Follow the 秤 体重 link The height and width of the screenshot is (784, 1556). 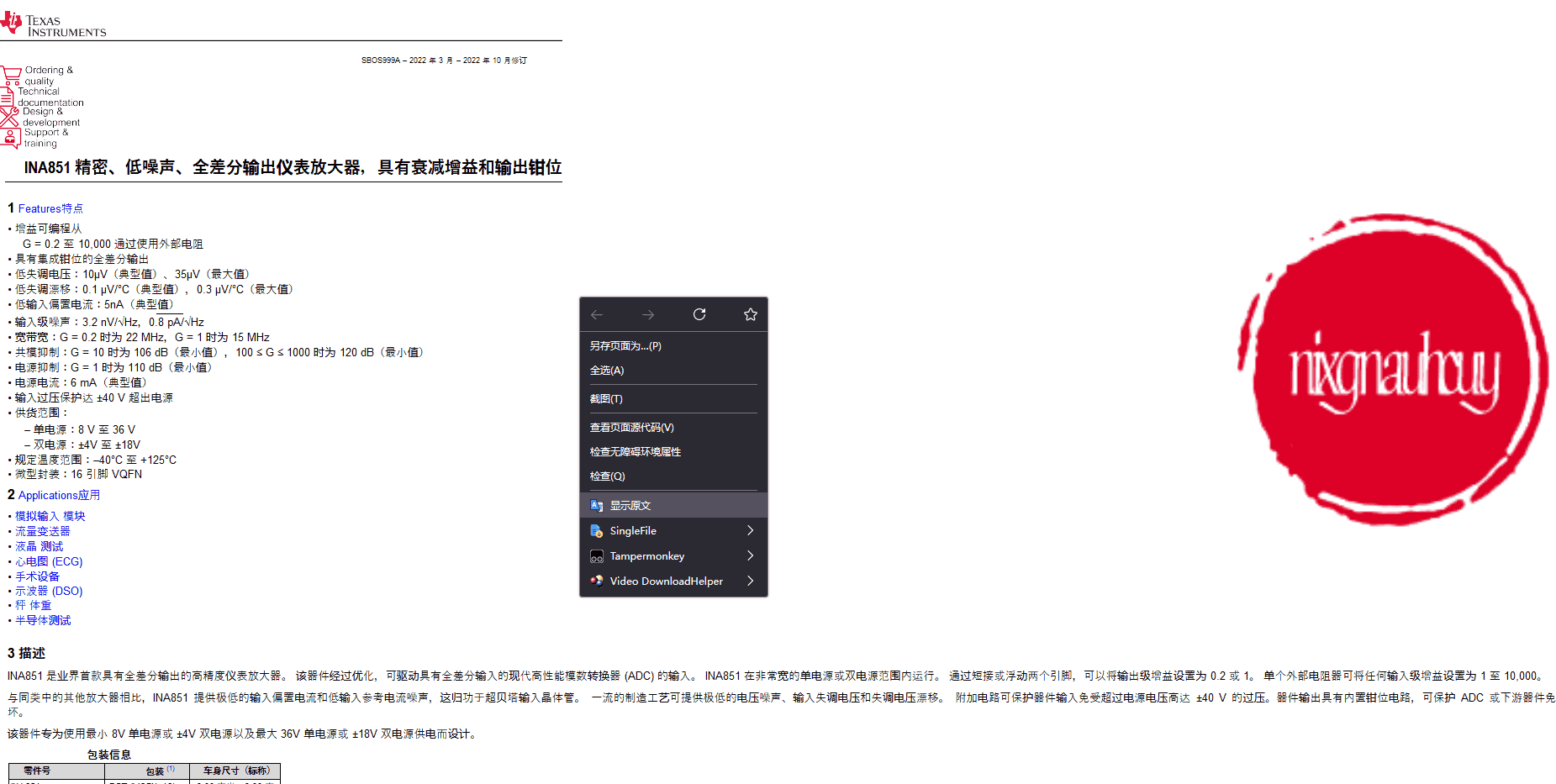[x=34, y=605]
